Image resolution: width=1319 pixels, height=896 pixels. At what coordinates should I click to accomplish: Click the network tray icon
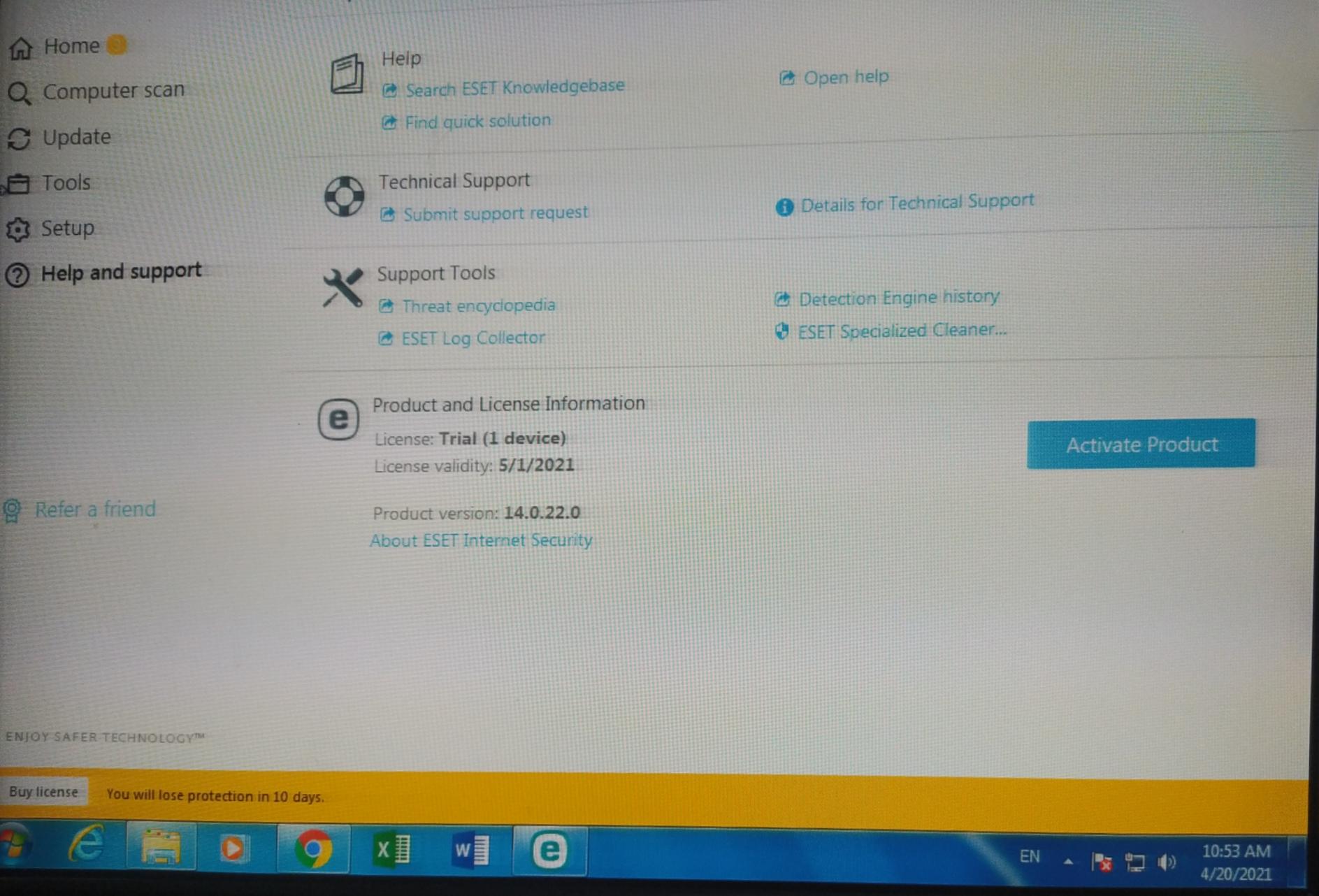1135,863
